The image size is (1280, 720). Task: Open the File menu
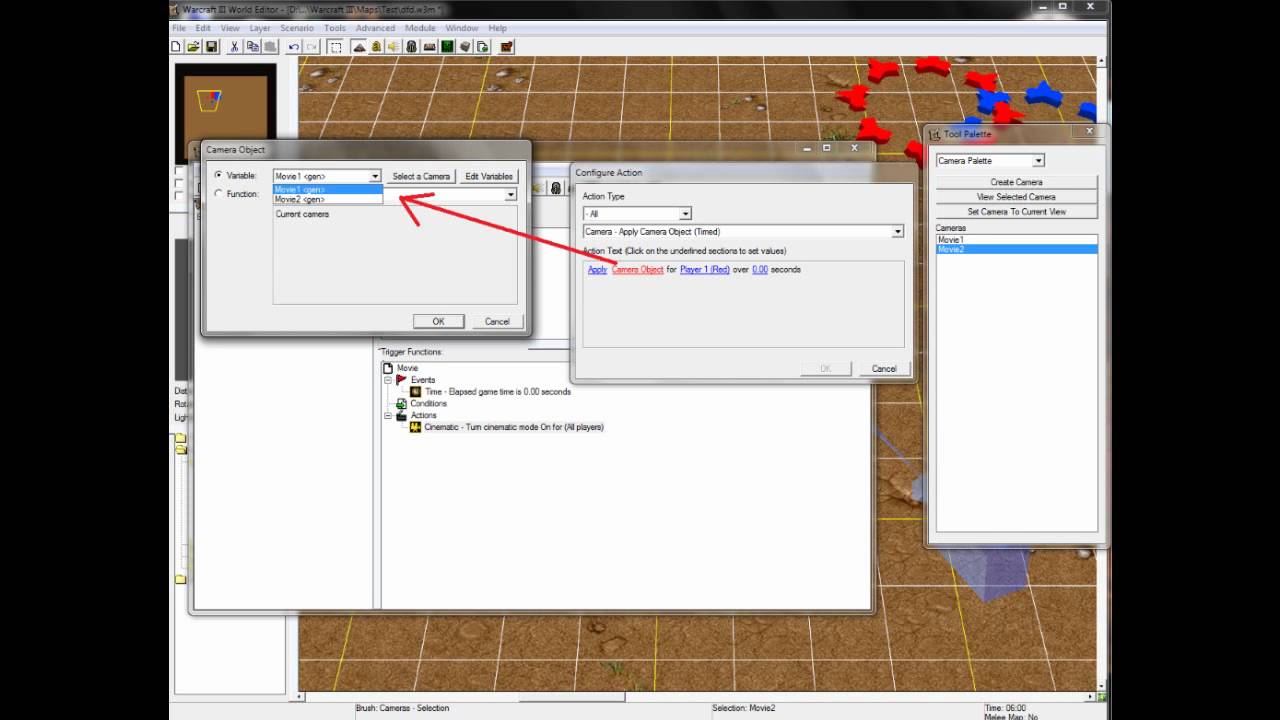tap(179, 28)
